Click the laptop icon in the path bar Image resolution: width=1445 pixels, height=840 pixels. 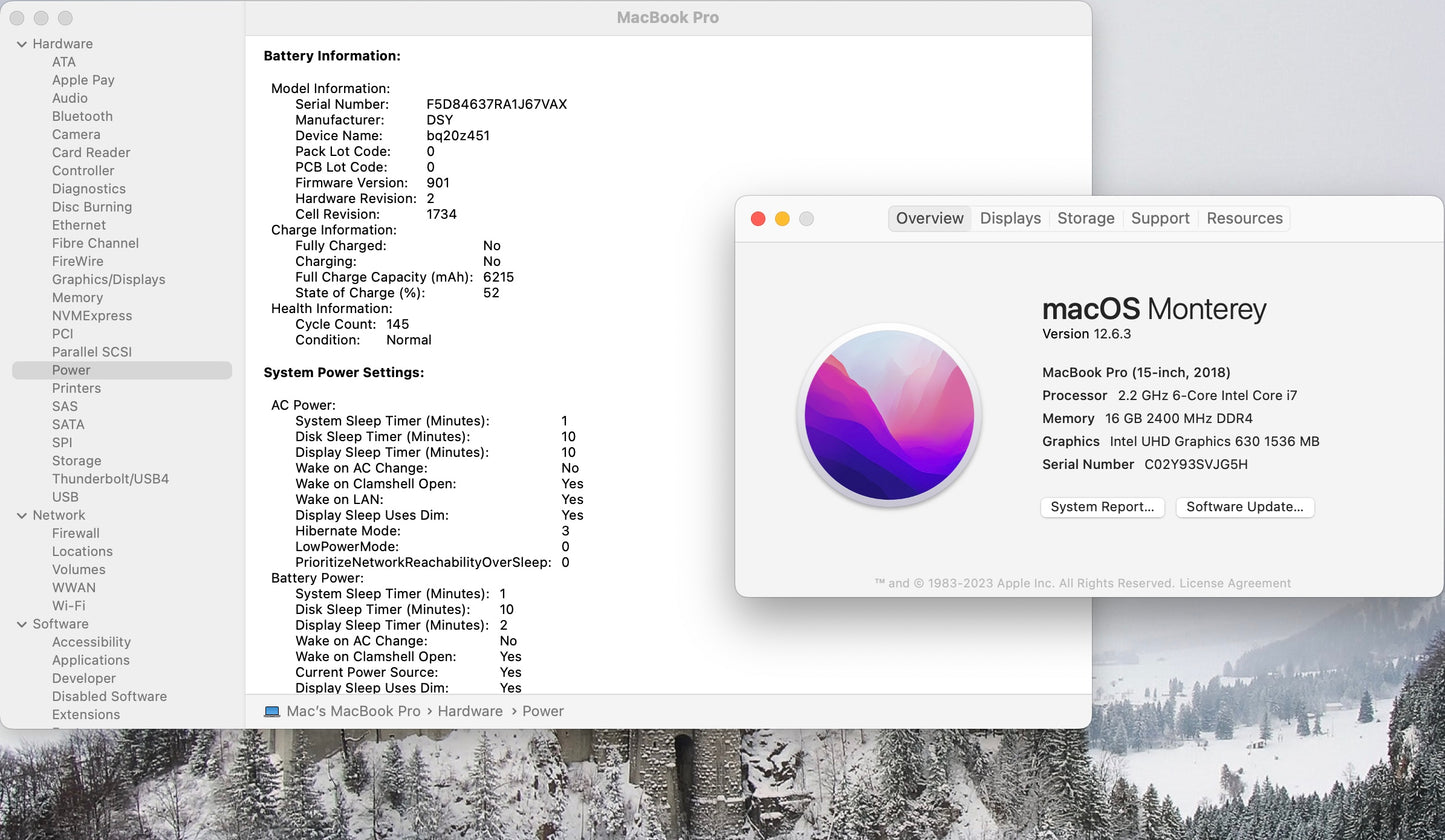(x=272, y=711)
